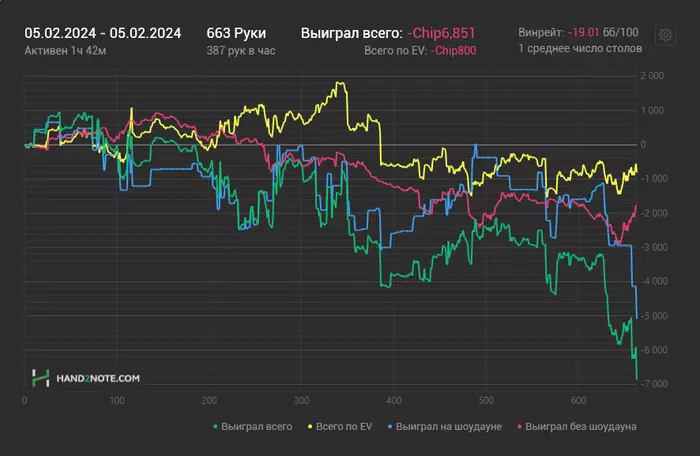700x456 pixels.
Task: Toggle the 'Выиграл на шоудауне' blue legend series
Action: point(444,427)
